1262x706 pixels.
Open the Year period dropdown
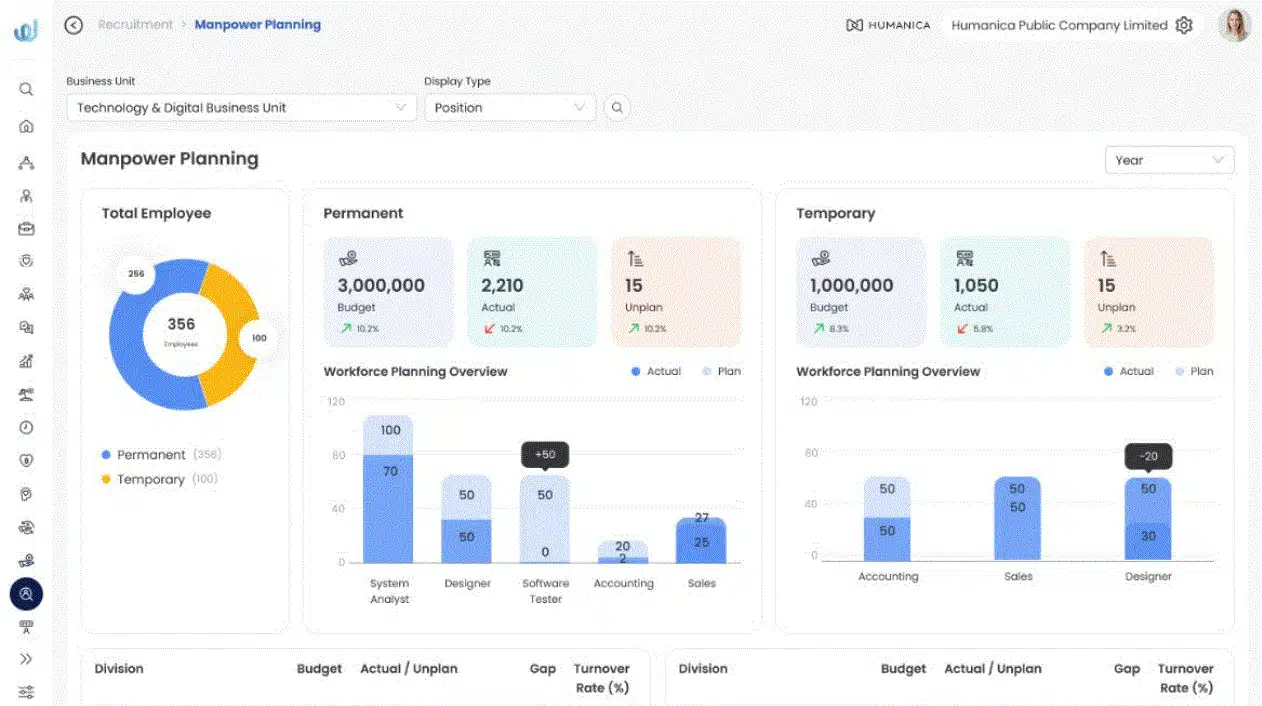pos(1168,160)
